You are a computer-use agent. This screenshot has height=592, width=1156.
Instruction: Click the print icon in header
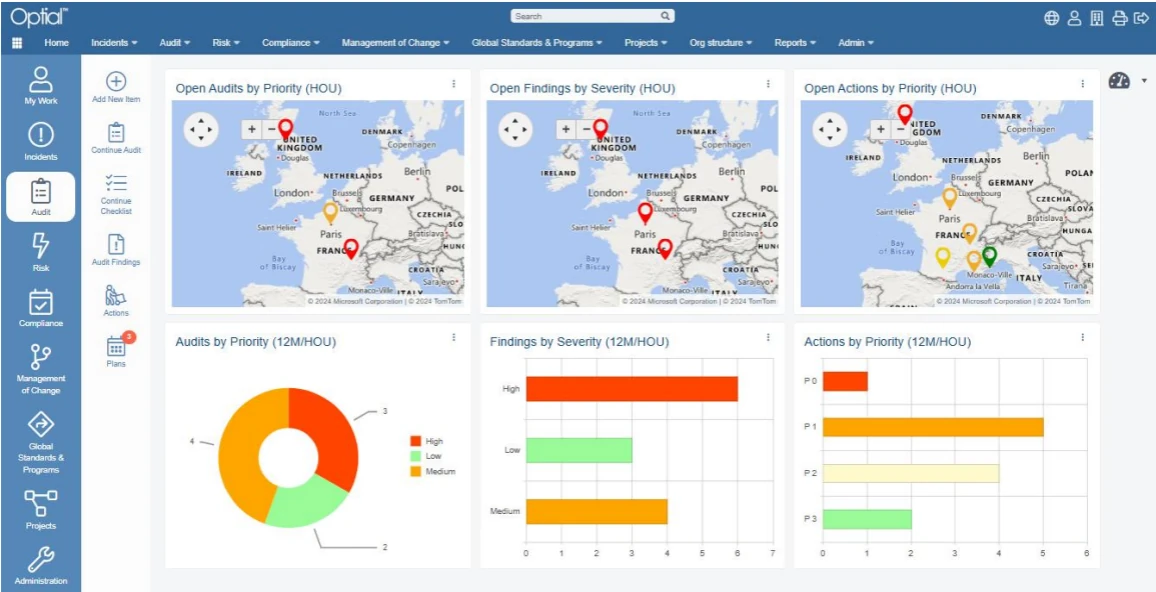1120,18
